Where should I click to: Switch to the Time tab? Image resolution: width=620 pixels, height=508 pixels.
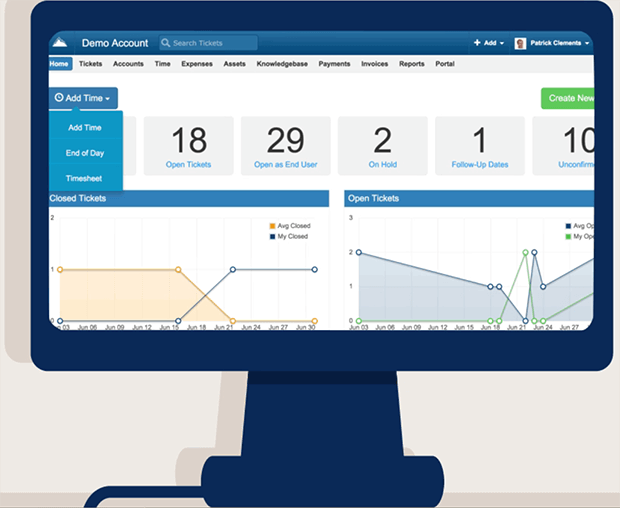(x=163, y=64)
